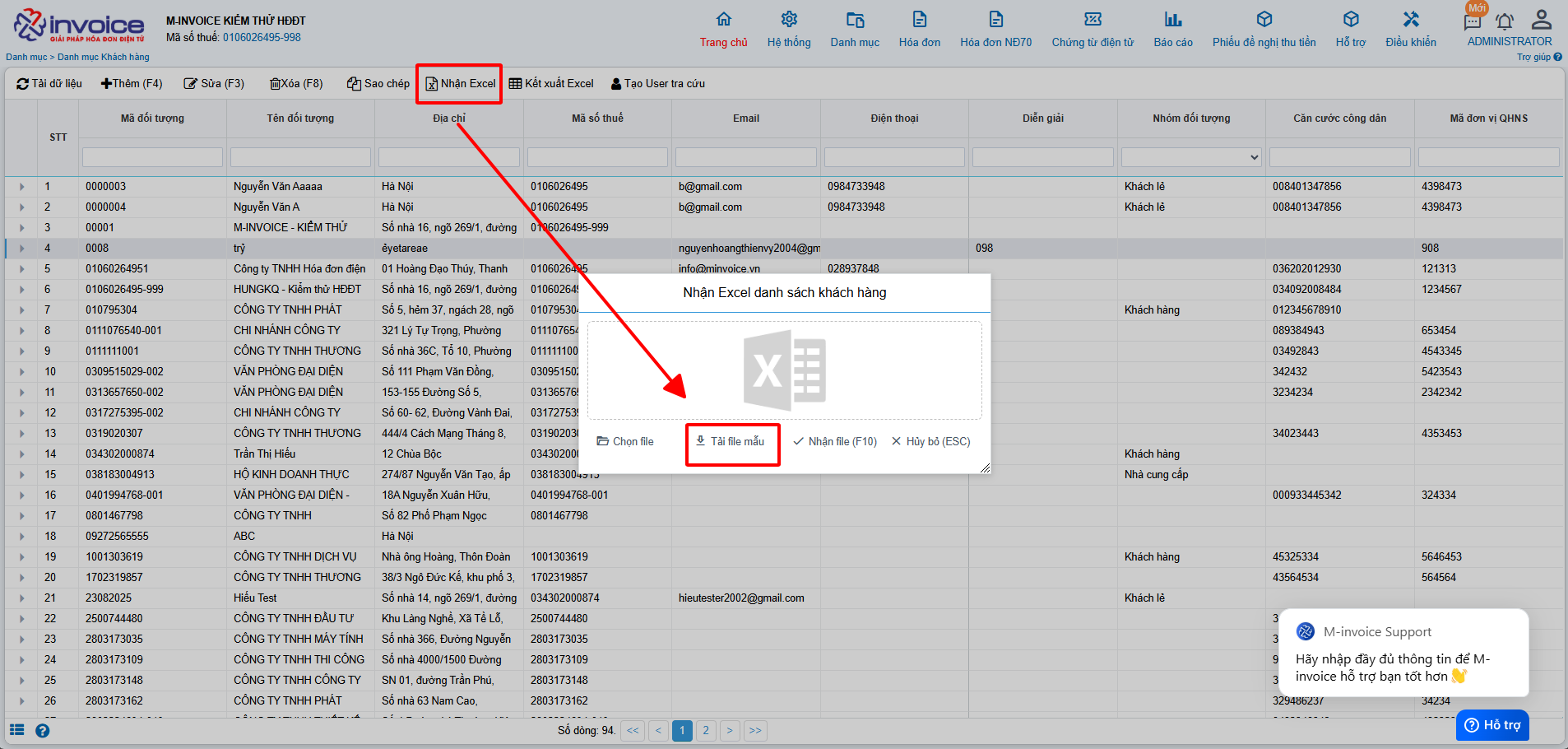The image size is (1568, 749).
Task: Click the Tải dữ liệu refresh button
Action: click(49, 84)
